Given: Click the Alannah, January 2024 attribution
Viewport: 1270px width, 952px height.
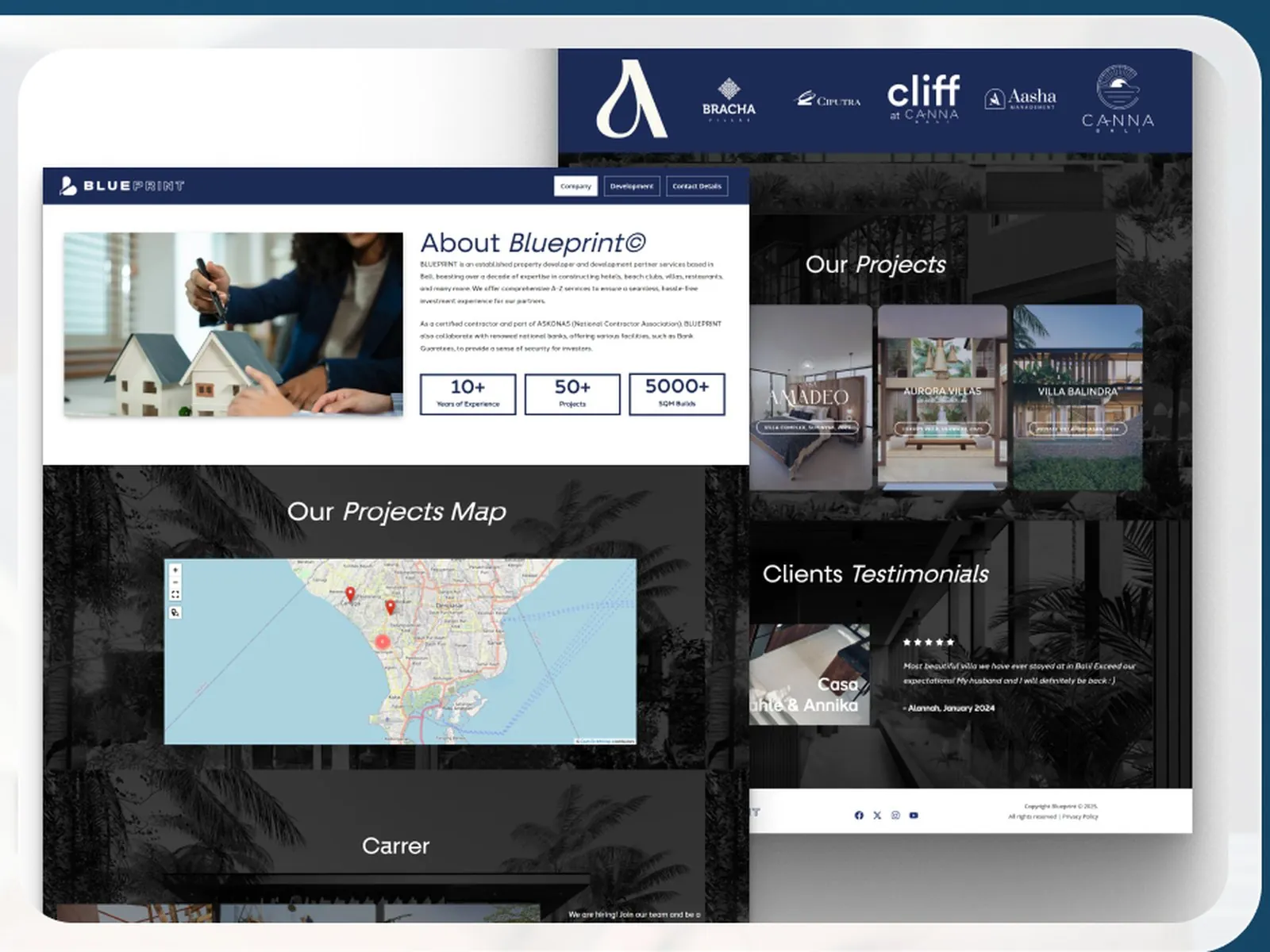Looking at the screenshot, I should tap(949, 708).
